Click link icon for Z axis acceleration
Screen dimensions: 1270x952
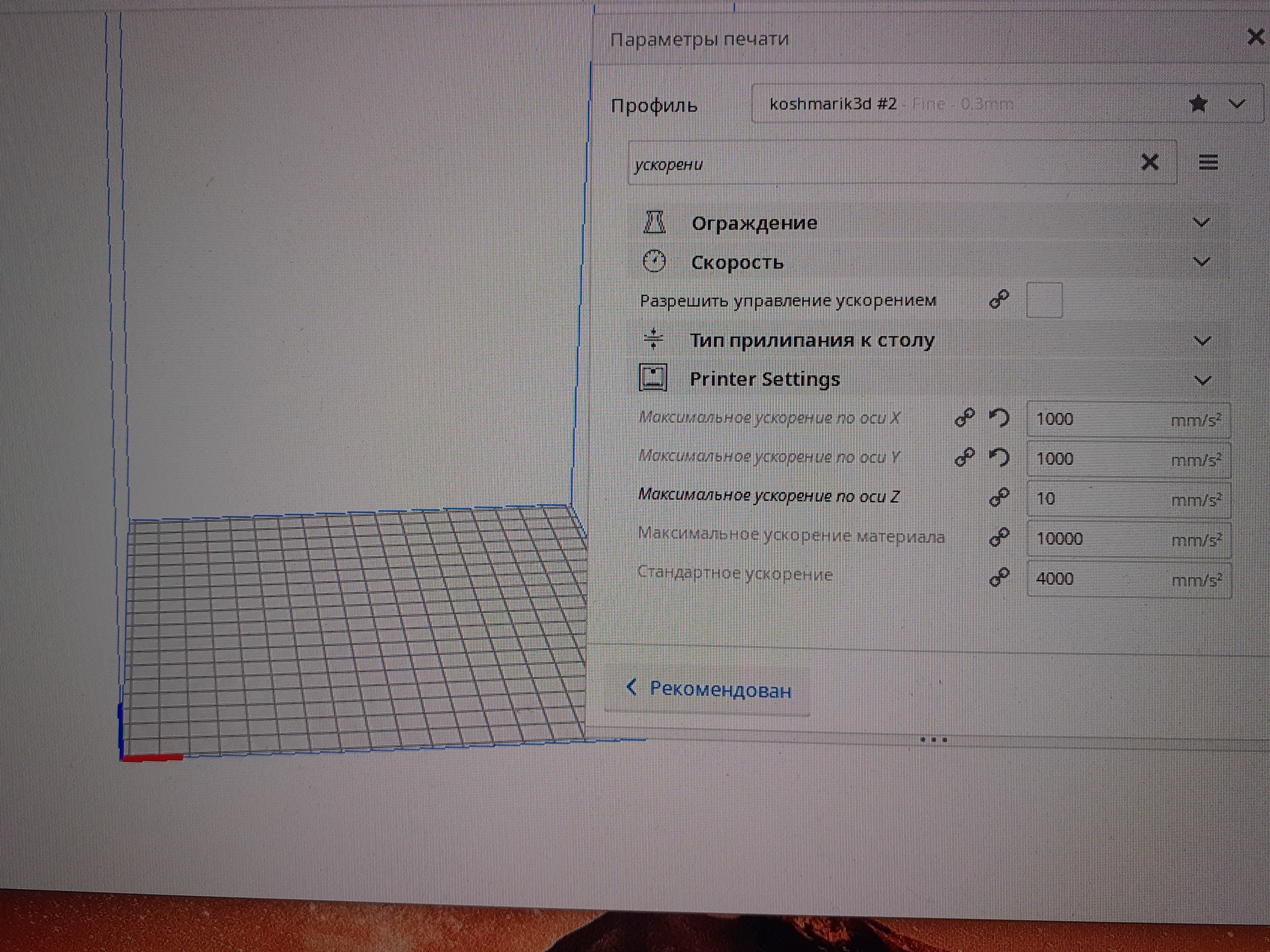coord(999,497)
